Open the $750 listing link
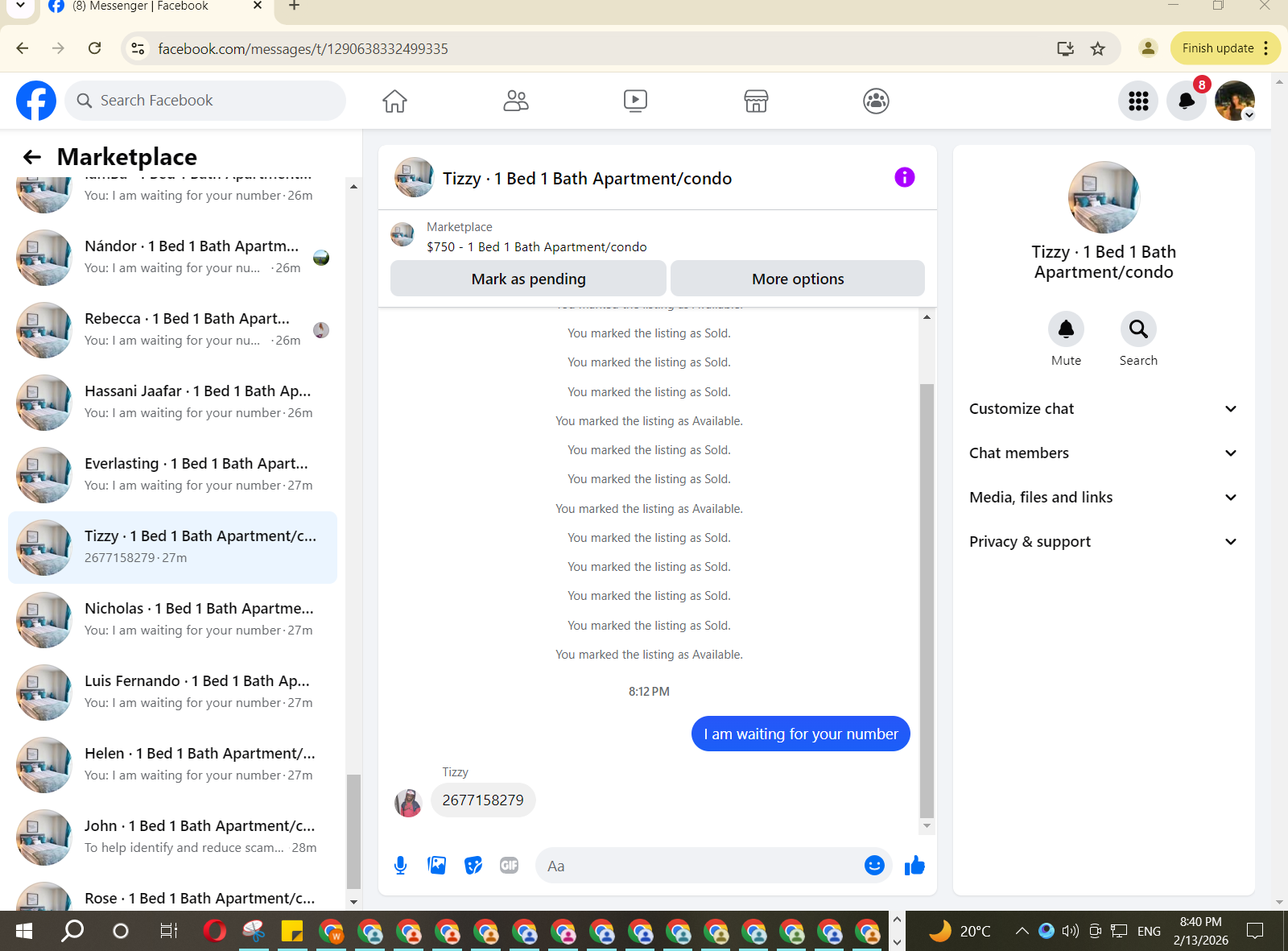This screenshot has height=951, width=1288. coord(537,246)
